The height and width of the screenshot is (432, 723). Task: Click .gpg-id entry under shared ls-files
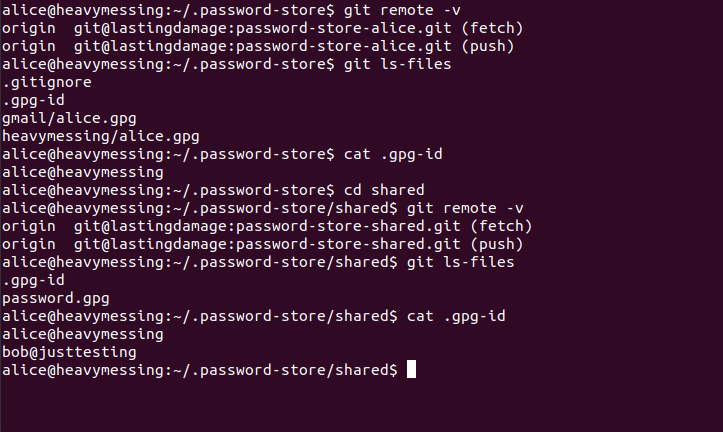coord(33,280)
